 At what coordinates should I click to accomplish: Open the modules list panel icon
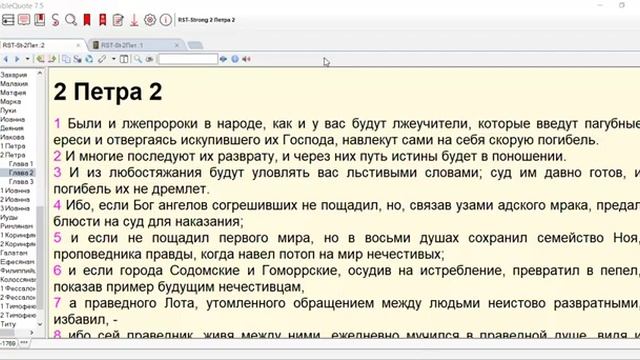pyautogui.click(x=8, y=20)
